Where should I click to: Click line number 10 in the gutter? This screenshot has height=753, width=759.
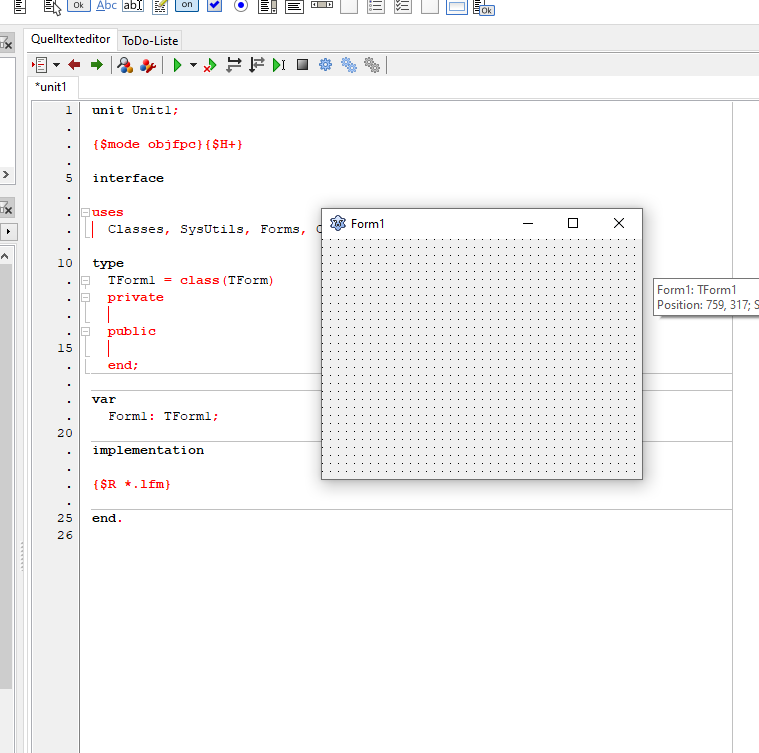[x=65, y=263]
